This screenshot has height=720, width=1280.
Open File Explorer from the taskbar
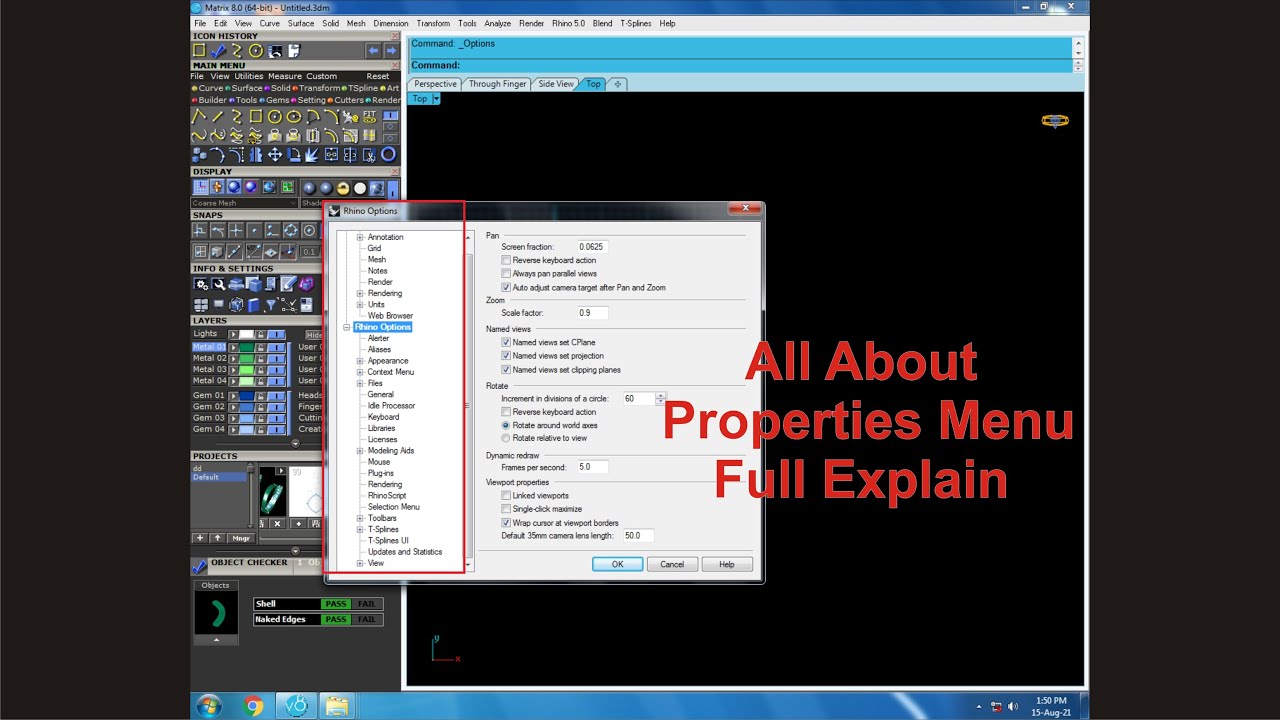pos(337,706)
